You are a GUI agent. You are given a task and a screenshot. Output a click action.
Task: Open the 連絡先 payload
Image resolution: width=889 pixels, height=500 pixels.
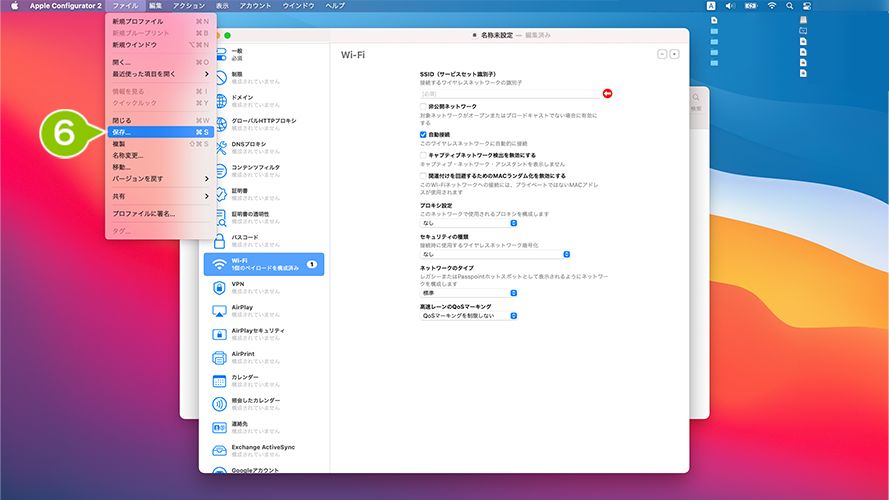pos(264,427)
